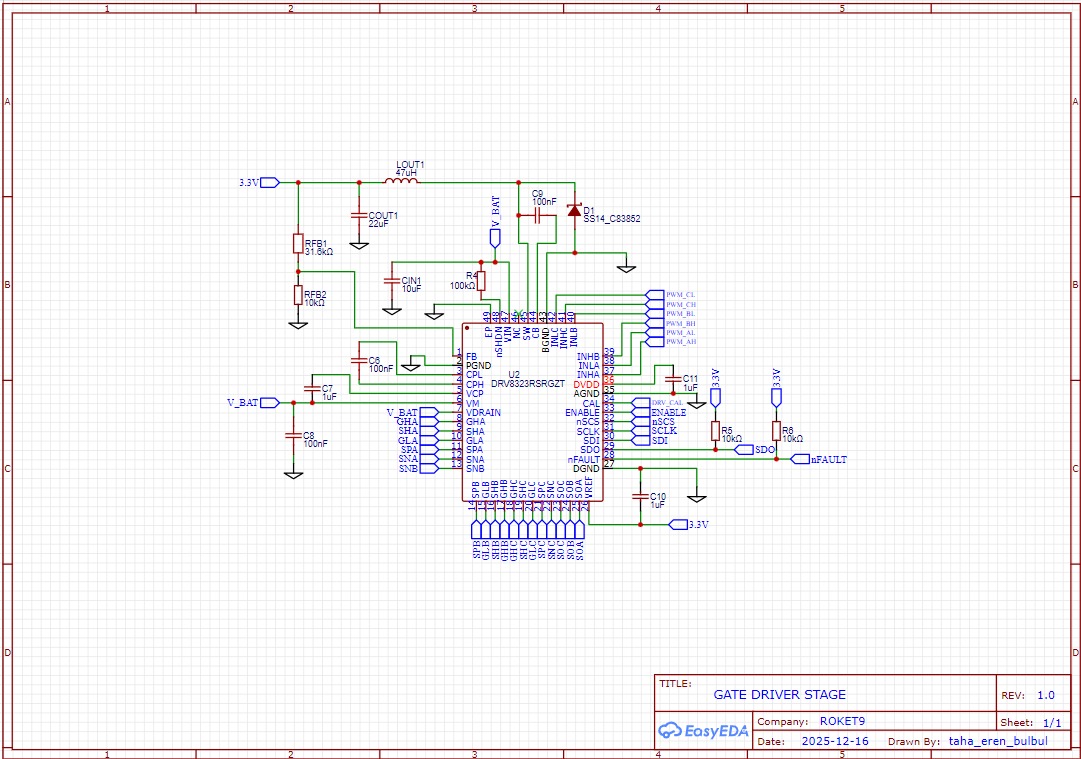Pick the RFB1 31.6kΩ resistor symbol
The width and height of the screenshot is (1081, 759).
(x=298, y=244)
